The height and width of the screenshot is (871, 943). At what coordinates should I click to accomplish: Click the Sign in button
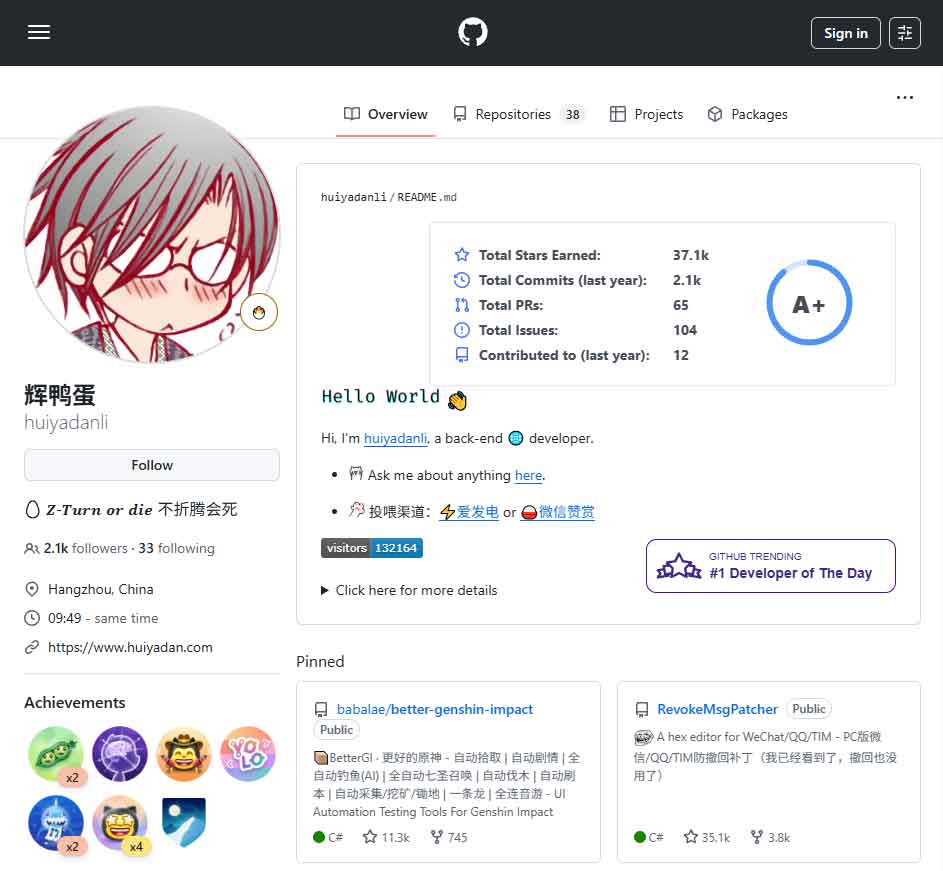pyautogui.click(x=845, y=33)
